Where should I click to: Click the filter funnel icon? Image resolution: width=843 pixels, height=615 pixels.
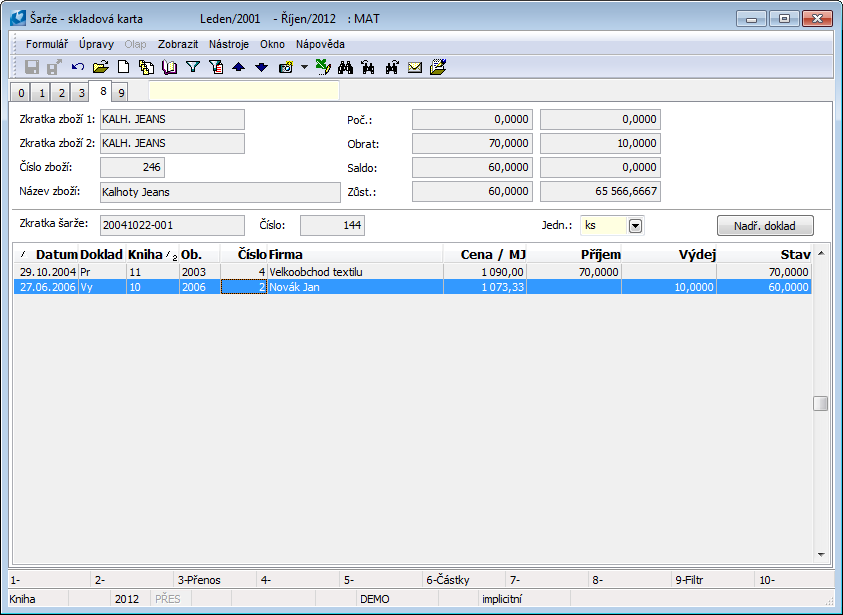[193, 67]
